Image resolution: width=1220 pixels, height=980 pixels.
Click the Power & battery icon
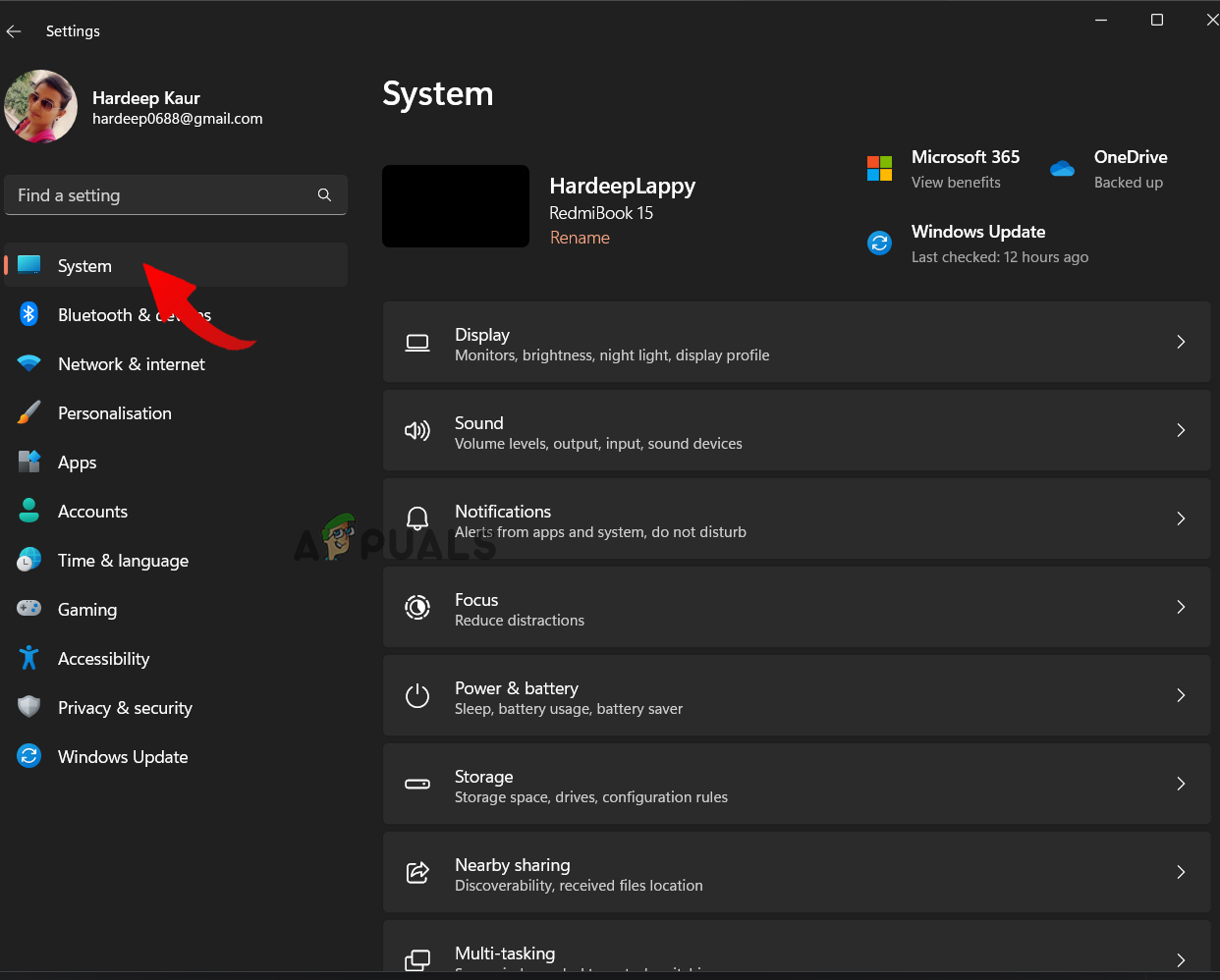417,695
